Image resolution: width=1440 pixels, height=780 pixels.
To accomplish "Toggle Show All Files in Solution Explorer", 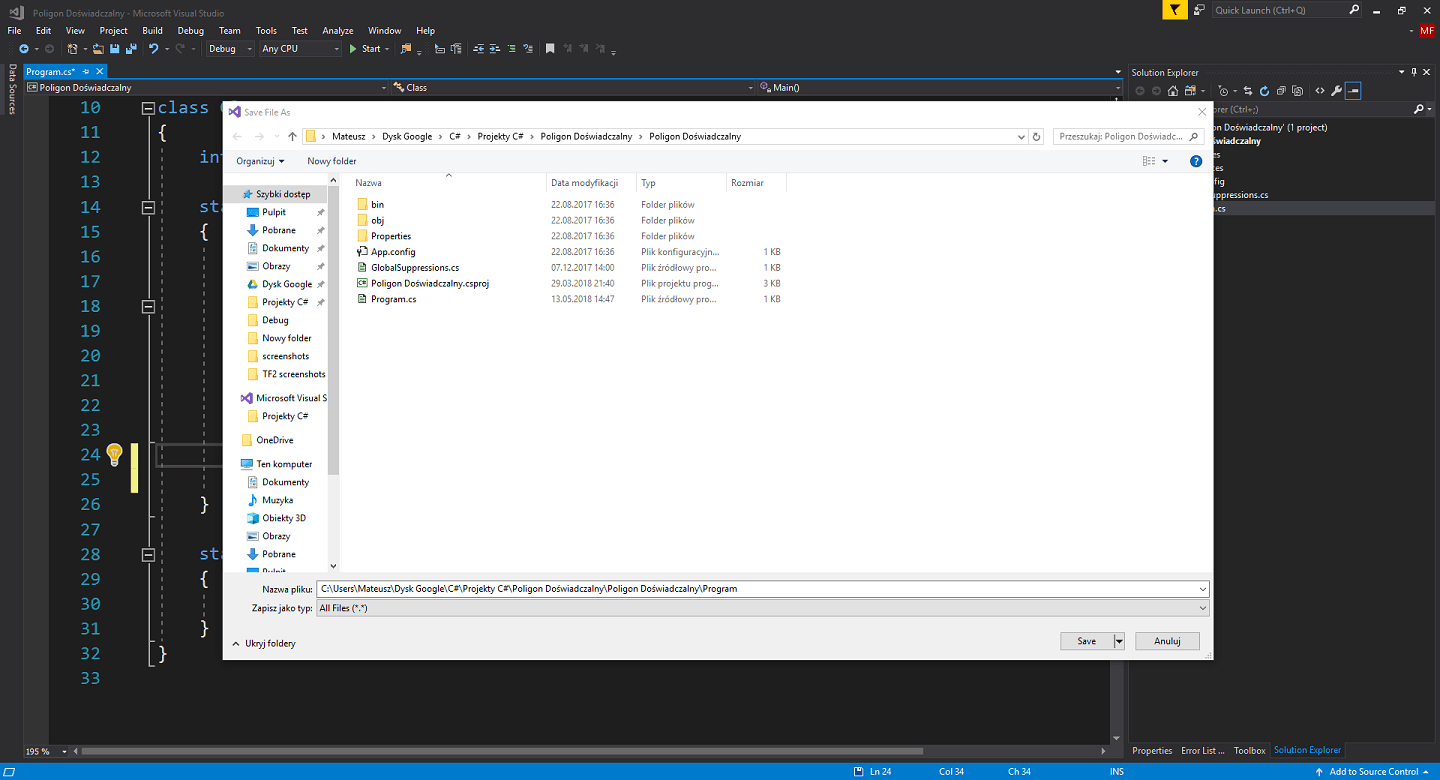I will click(x=1296, y=90).
